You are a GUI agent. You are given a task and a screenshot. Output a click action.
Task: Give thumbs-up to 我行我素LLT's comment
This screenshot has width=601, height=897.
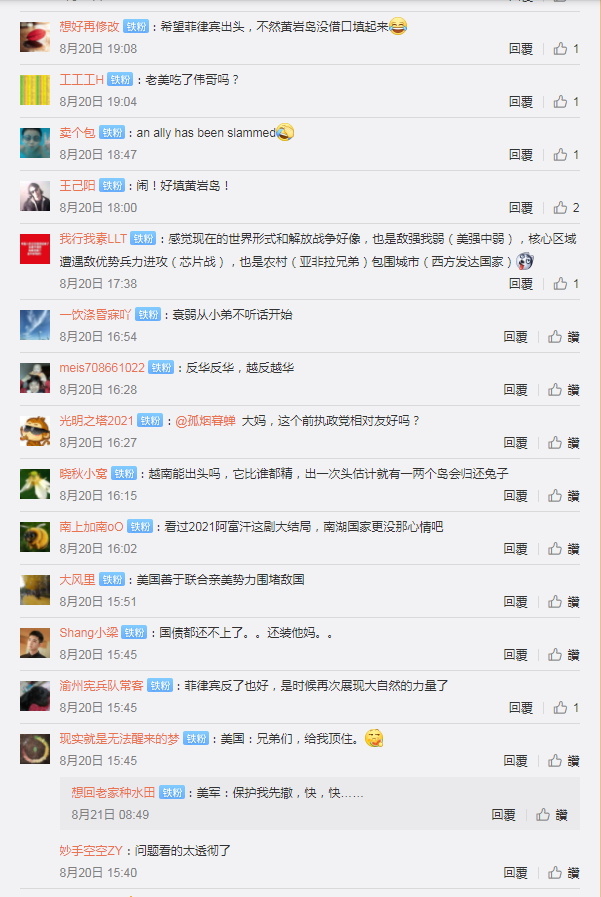(566, 284)
